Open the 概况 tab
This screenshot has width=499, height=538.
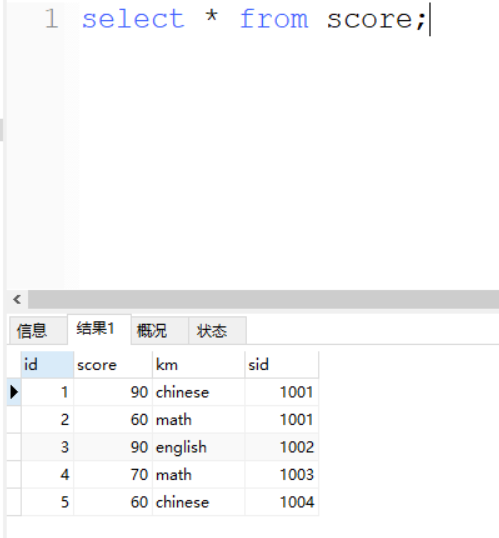coord(160,330)
